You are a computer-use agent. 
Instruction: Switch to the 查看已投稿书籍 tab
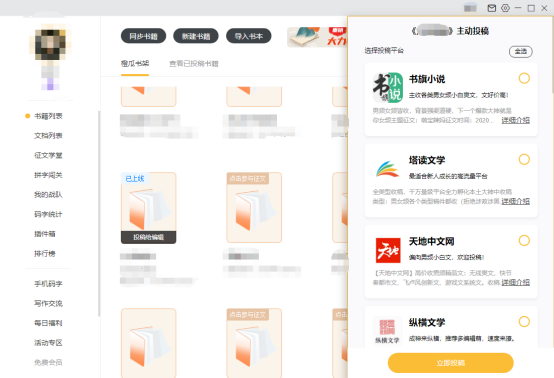[x=194, y=64]
